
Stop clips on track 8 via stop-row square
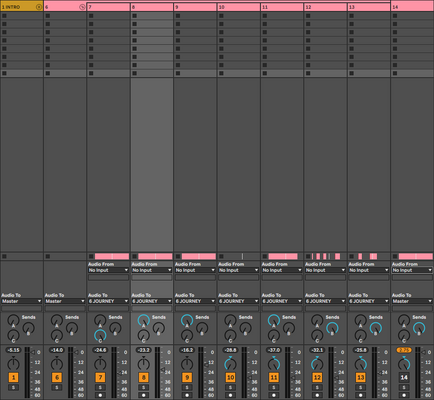tap(134, 256)
